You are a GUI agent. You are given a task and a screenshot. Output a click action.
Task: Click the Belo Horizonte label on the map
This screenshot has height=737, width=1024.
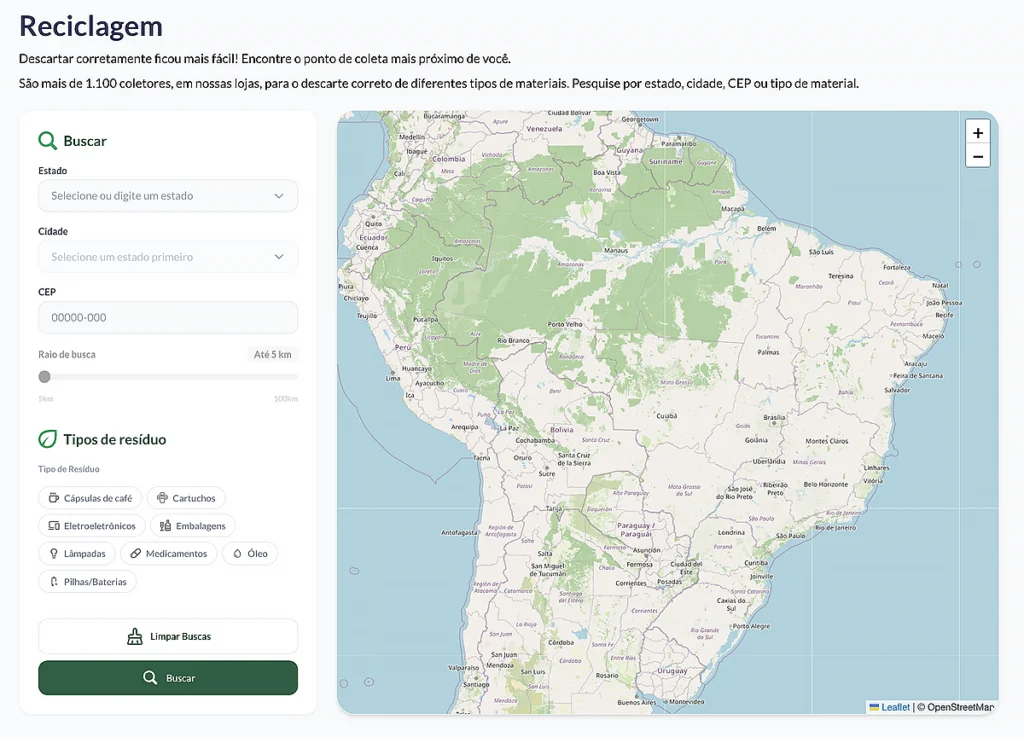click(825, 484)
